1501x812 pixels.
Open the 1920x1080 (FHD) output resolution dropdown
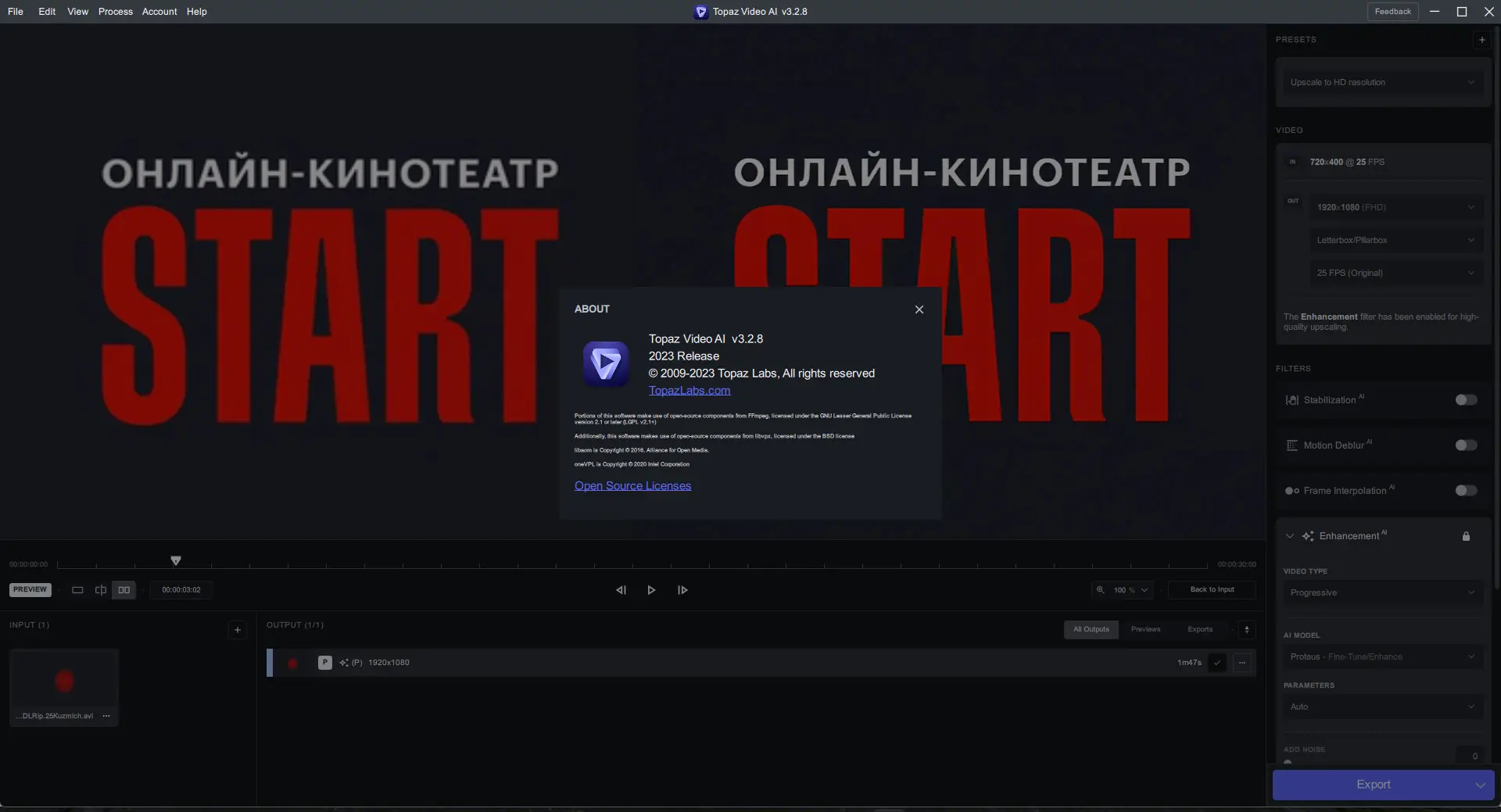(x=1396, y=207)
